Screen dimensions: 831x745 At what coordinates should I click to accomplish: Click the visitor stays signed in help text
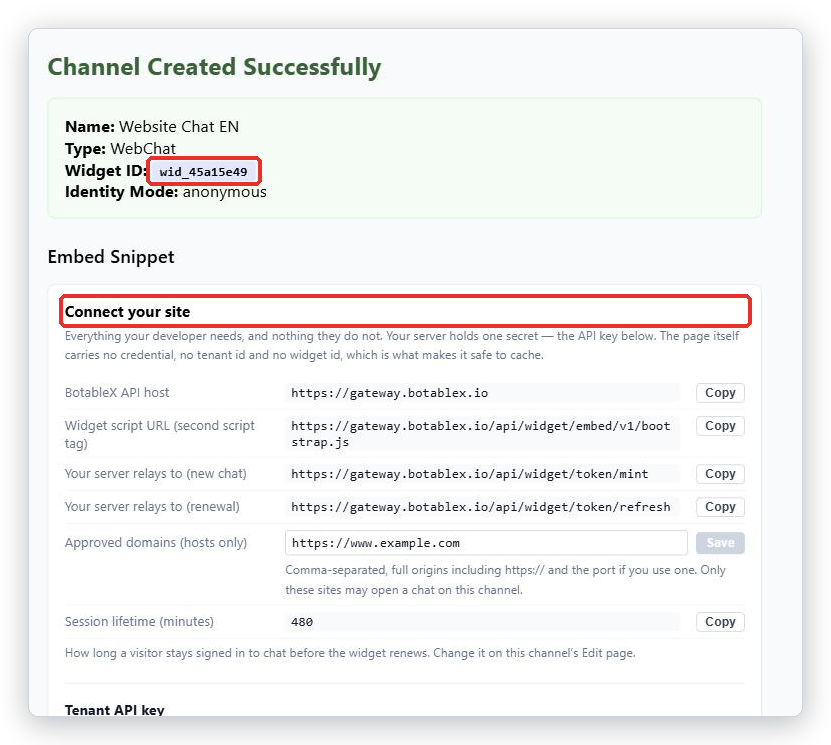tap(350, 653)
